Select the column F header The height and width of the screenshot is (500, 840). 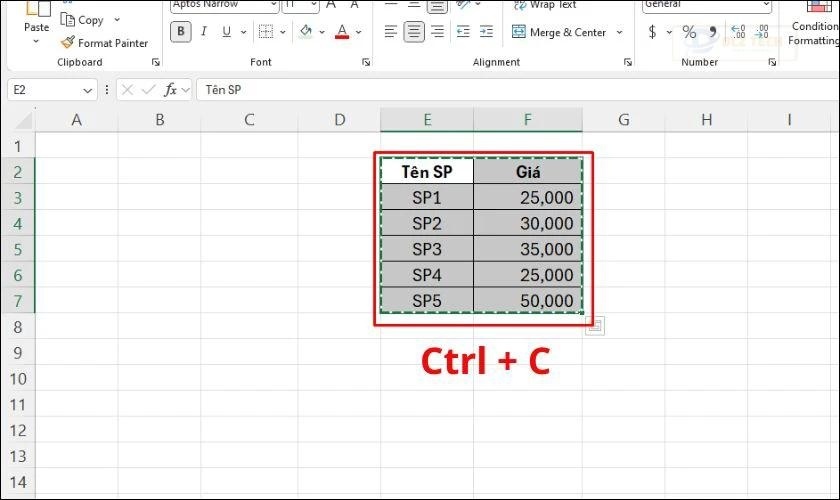527,120
